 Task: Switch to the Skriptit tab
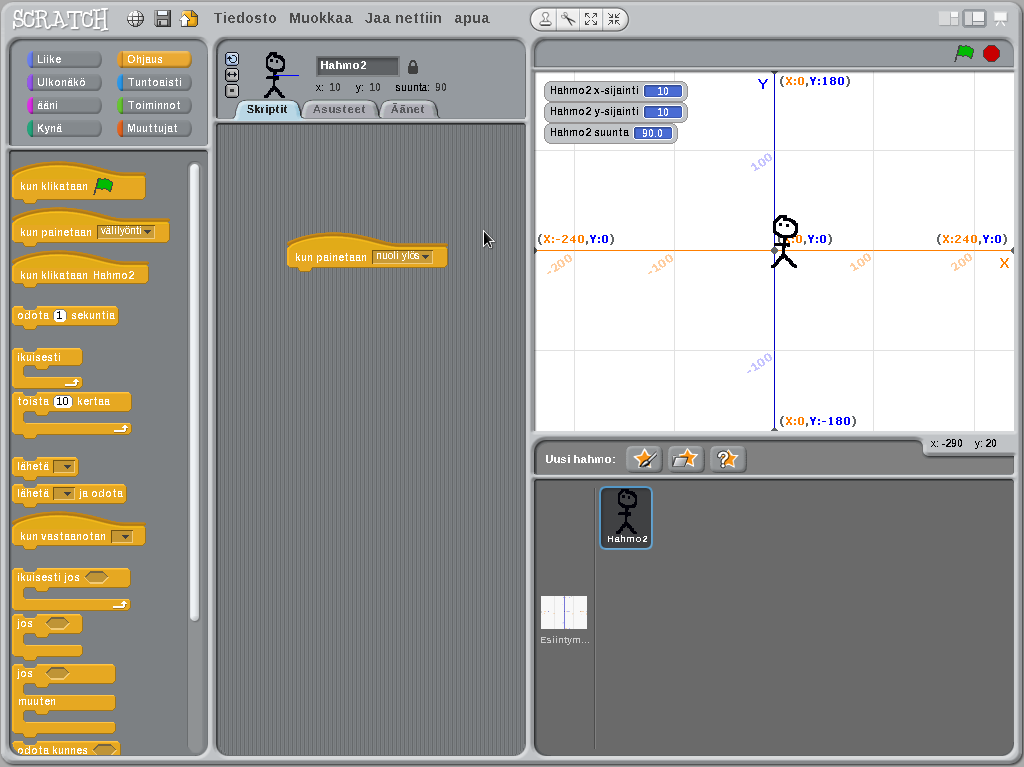(x=267, y=109)
